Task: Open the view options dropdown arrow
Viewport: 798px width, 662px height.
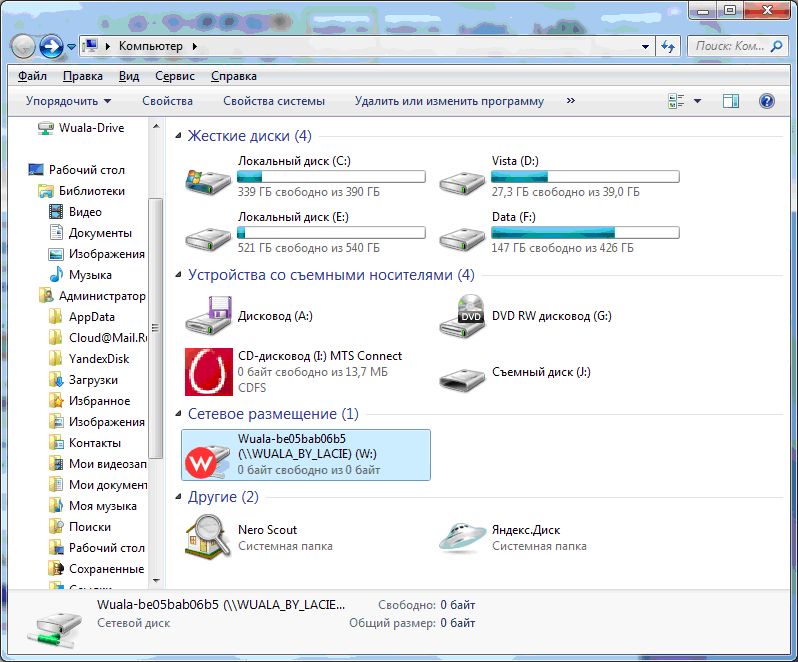Action: click(x=697, y=101)
